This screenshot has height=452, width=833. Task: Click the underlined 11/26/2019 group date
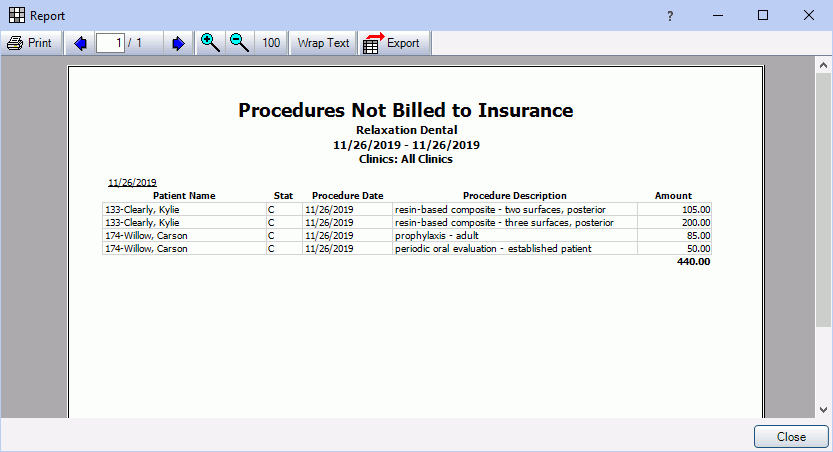coord(132,183)
